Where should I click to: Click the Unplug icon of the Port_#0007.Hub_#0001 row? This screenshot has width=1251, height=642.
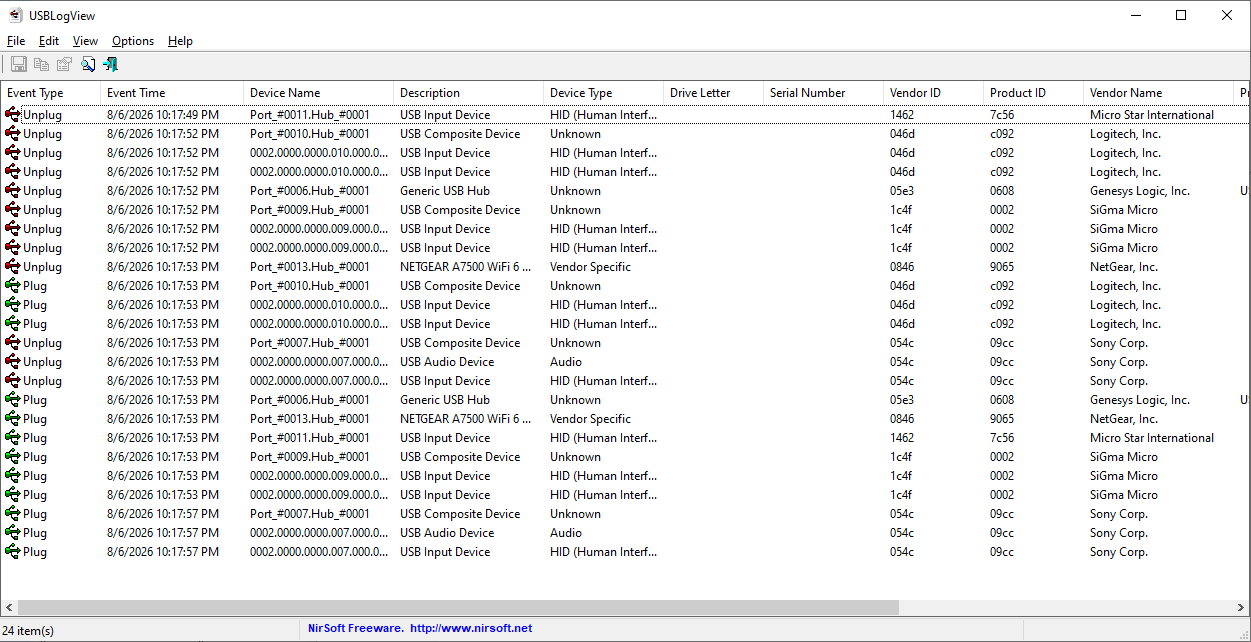[12, 343]
